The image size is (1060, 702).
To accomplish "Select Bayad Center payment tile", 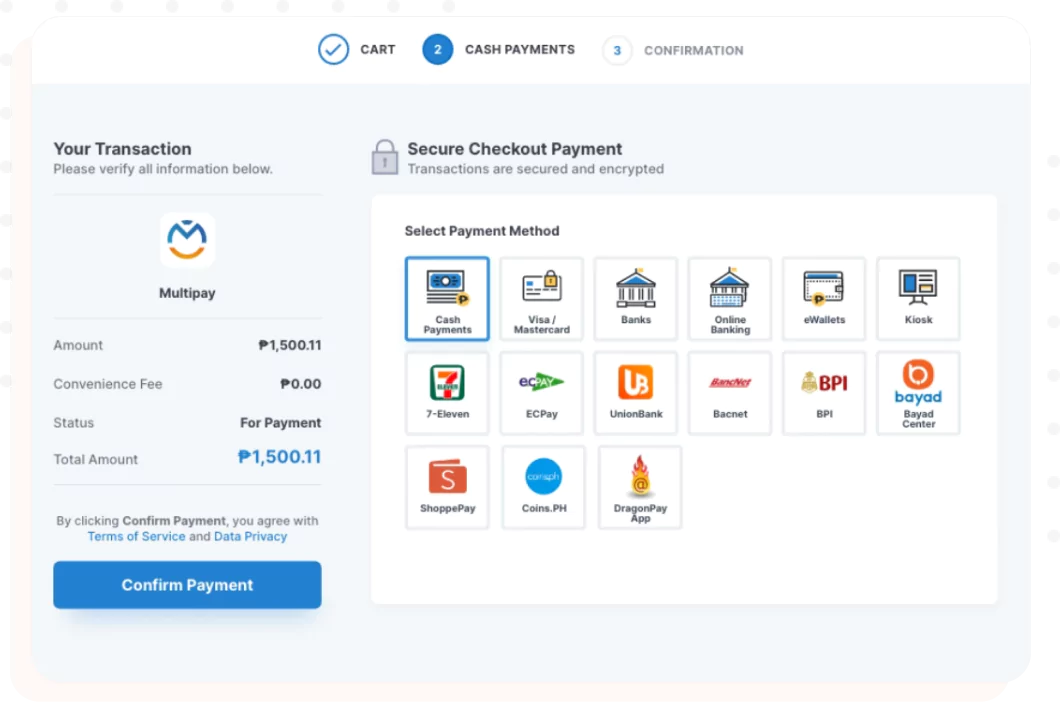I will click(918, 393).
